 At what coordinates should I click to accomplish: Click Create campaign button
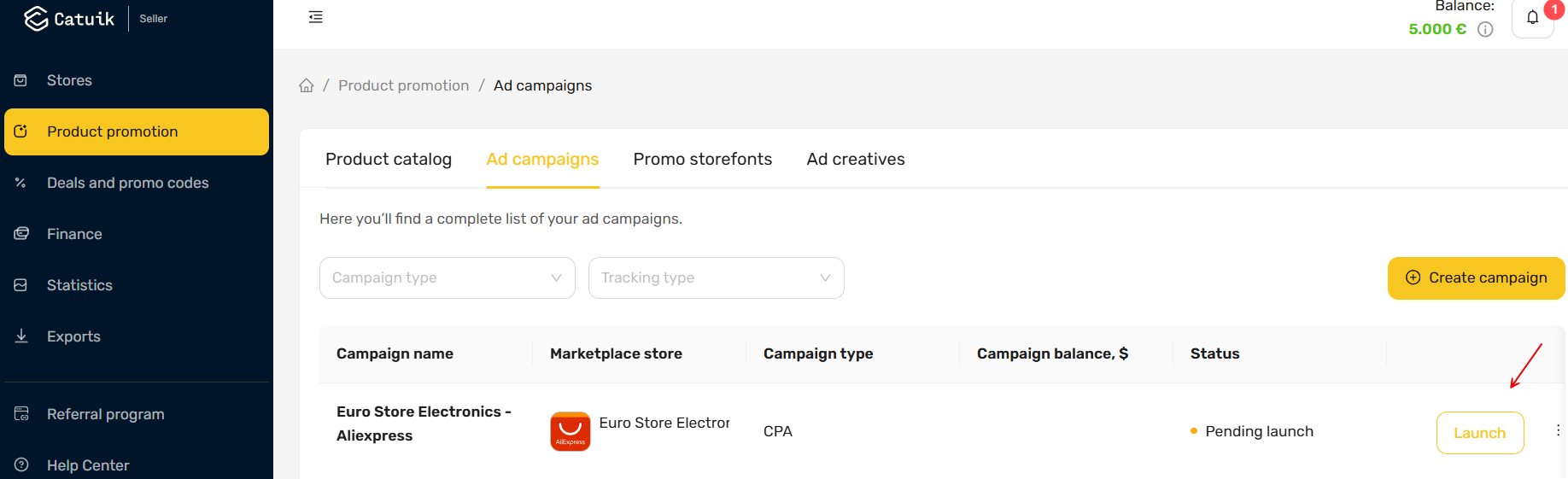click(x=1477, y=278)
